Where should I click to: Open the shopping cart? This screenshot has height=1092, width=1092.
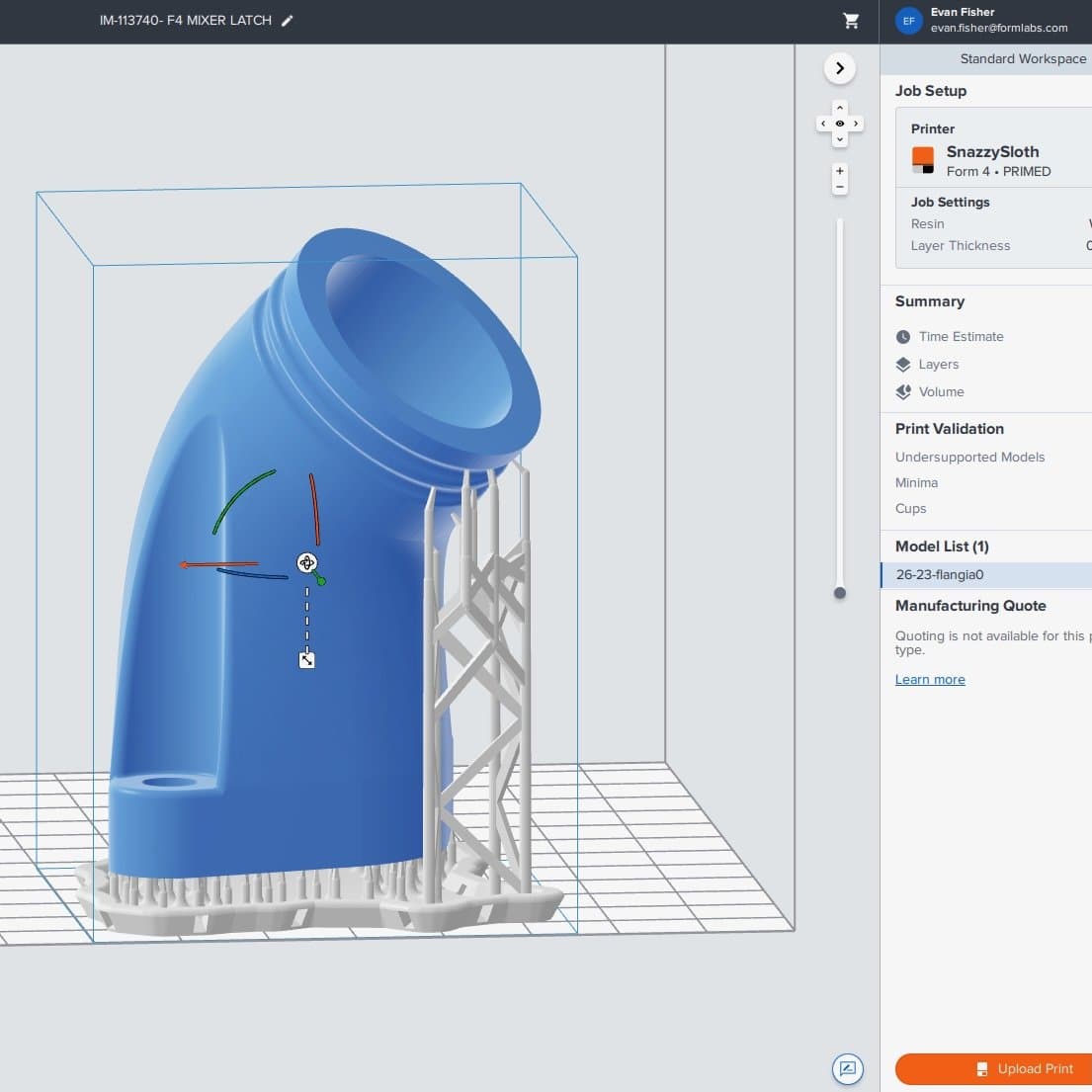[x=851, y=21]
